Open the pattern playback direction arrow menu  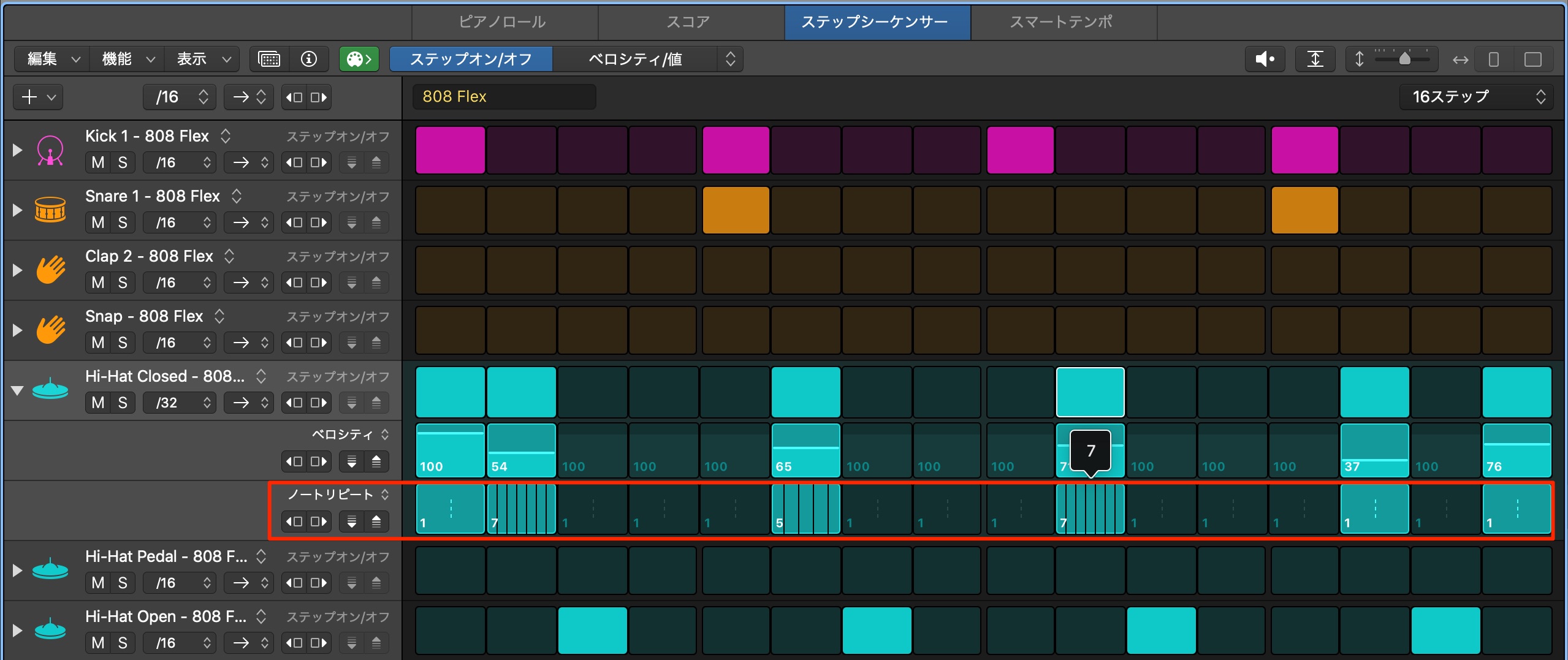pyautogui.click(x=249, y=97)
